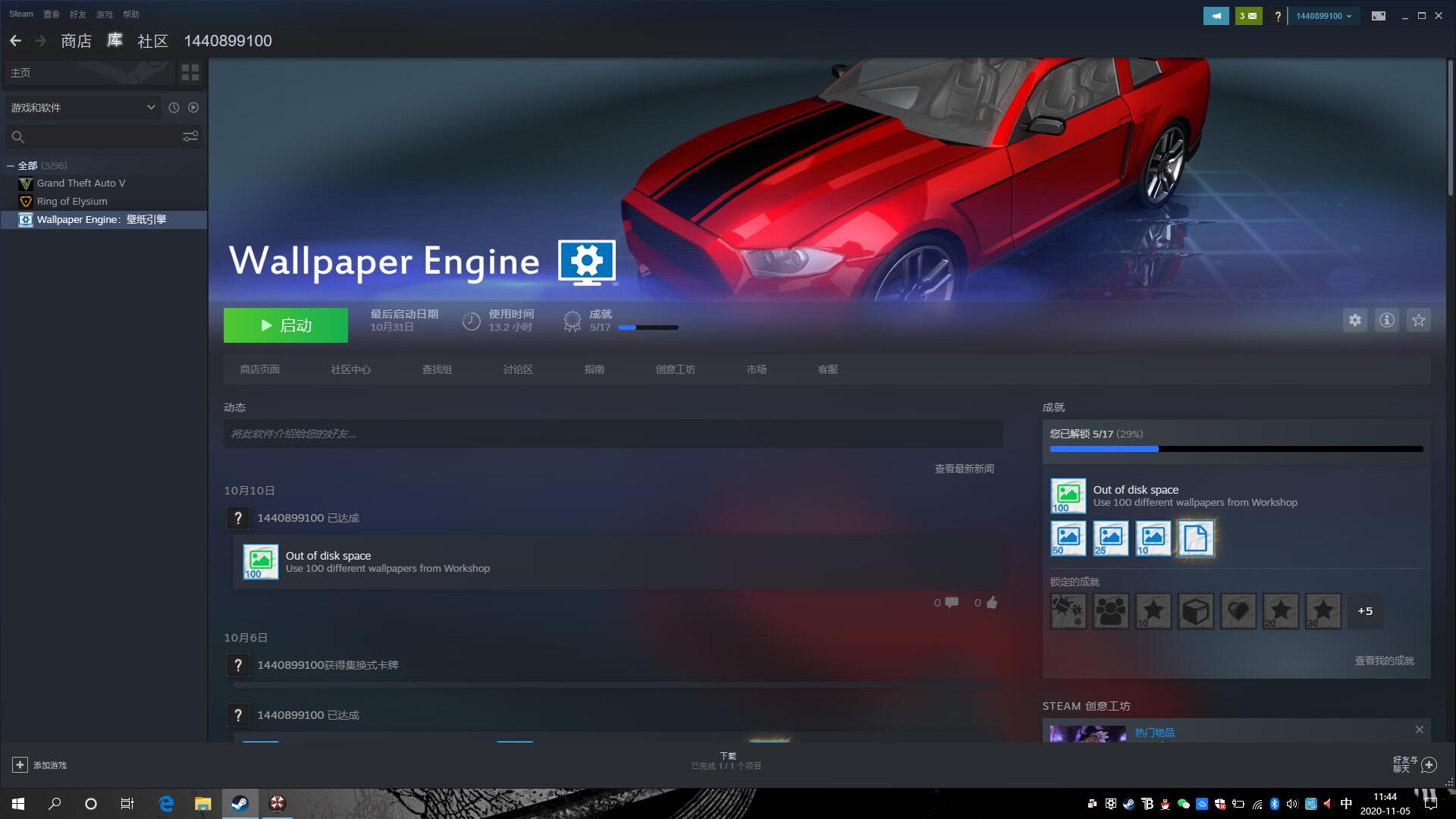The height and width of the screenshot is (819, 1456).
Task: Open the 帮助 menu
Action: [131, 14]
